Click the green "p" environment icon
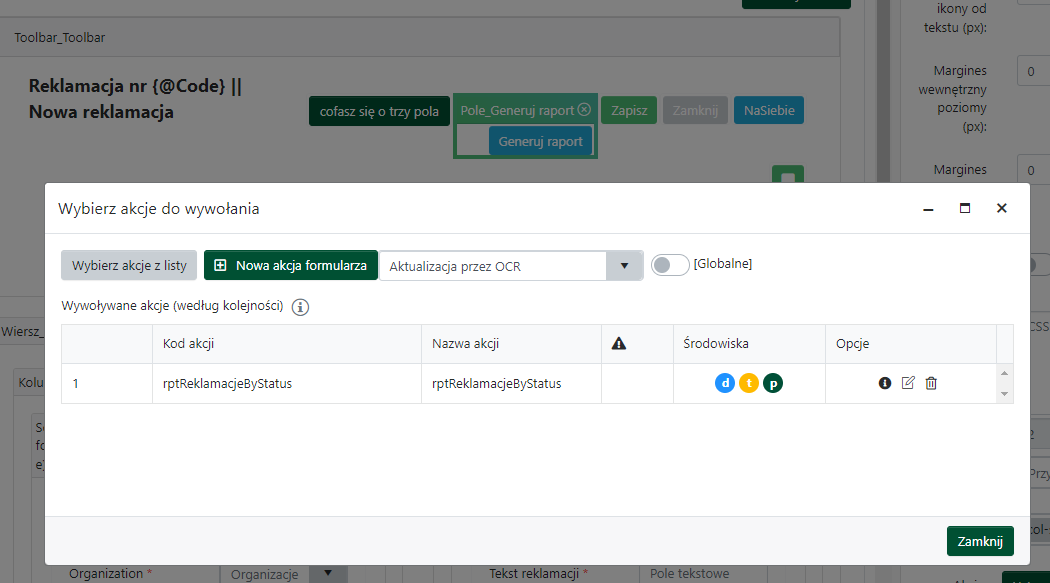The height and width of the screenshot is (583, 1050). point(772,383)
